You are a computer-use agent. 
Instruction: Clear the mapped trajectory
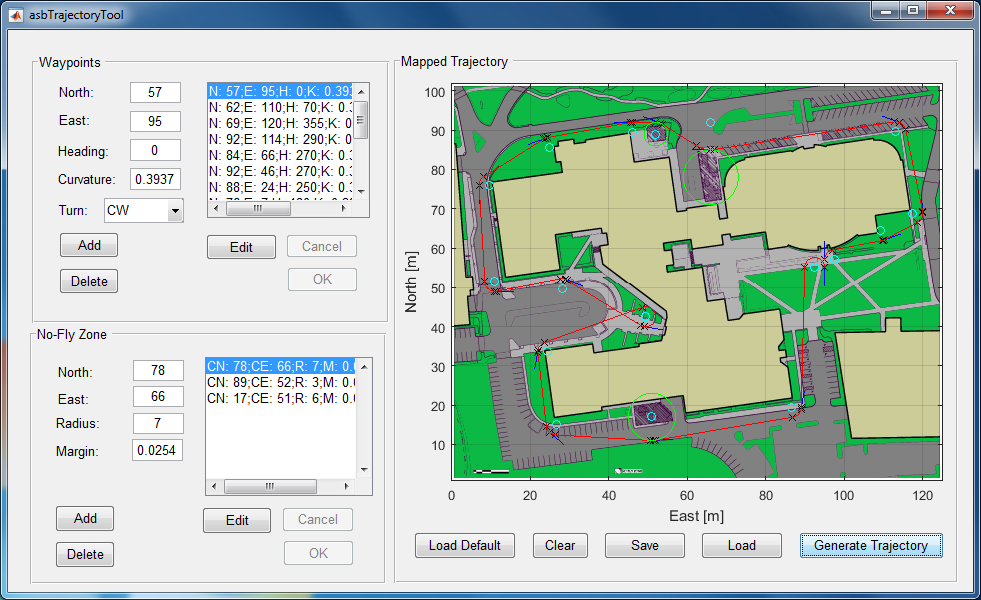[x=560, y=546]
